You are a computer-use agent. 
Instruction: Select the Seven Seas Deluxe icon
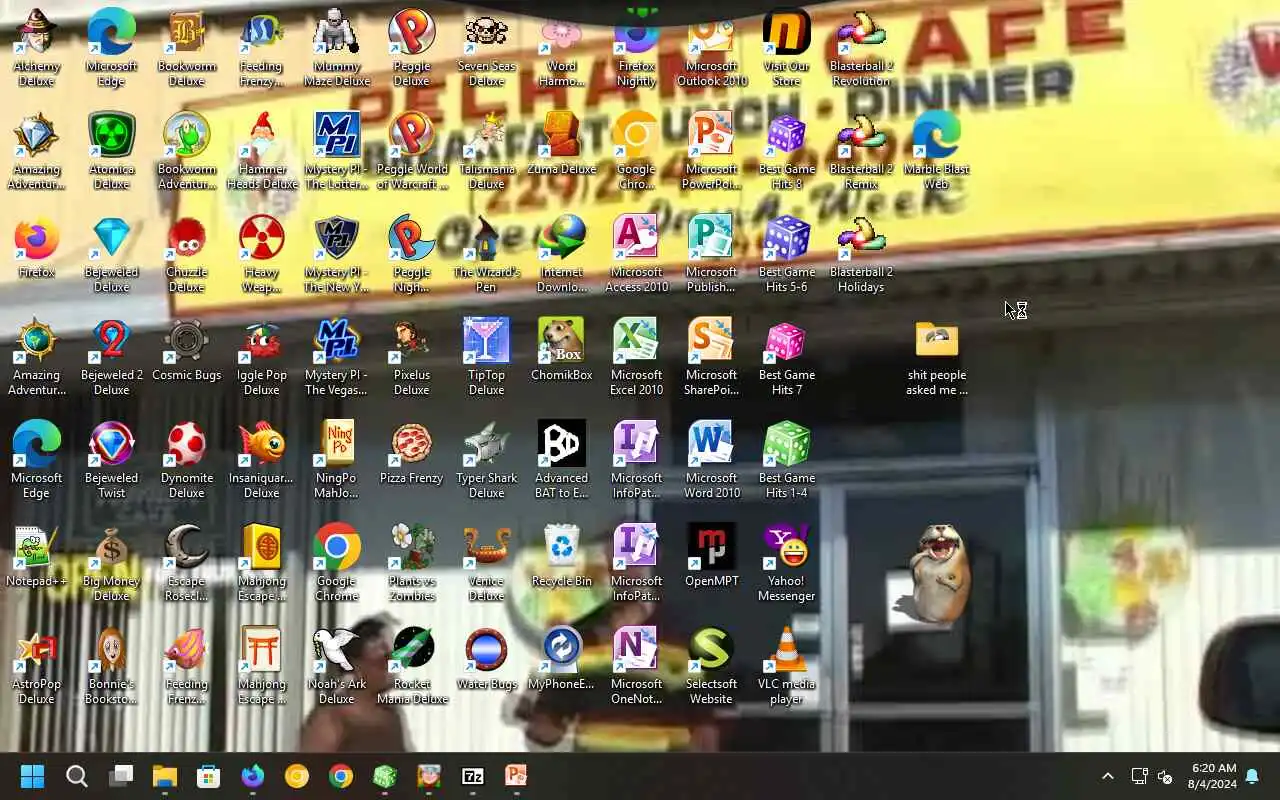[x=487, y=48]
